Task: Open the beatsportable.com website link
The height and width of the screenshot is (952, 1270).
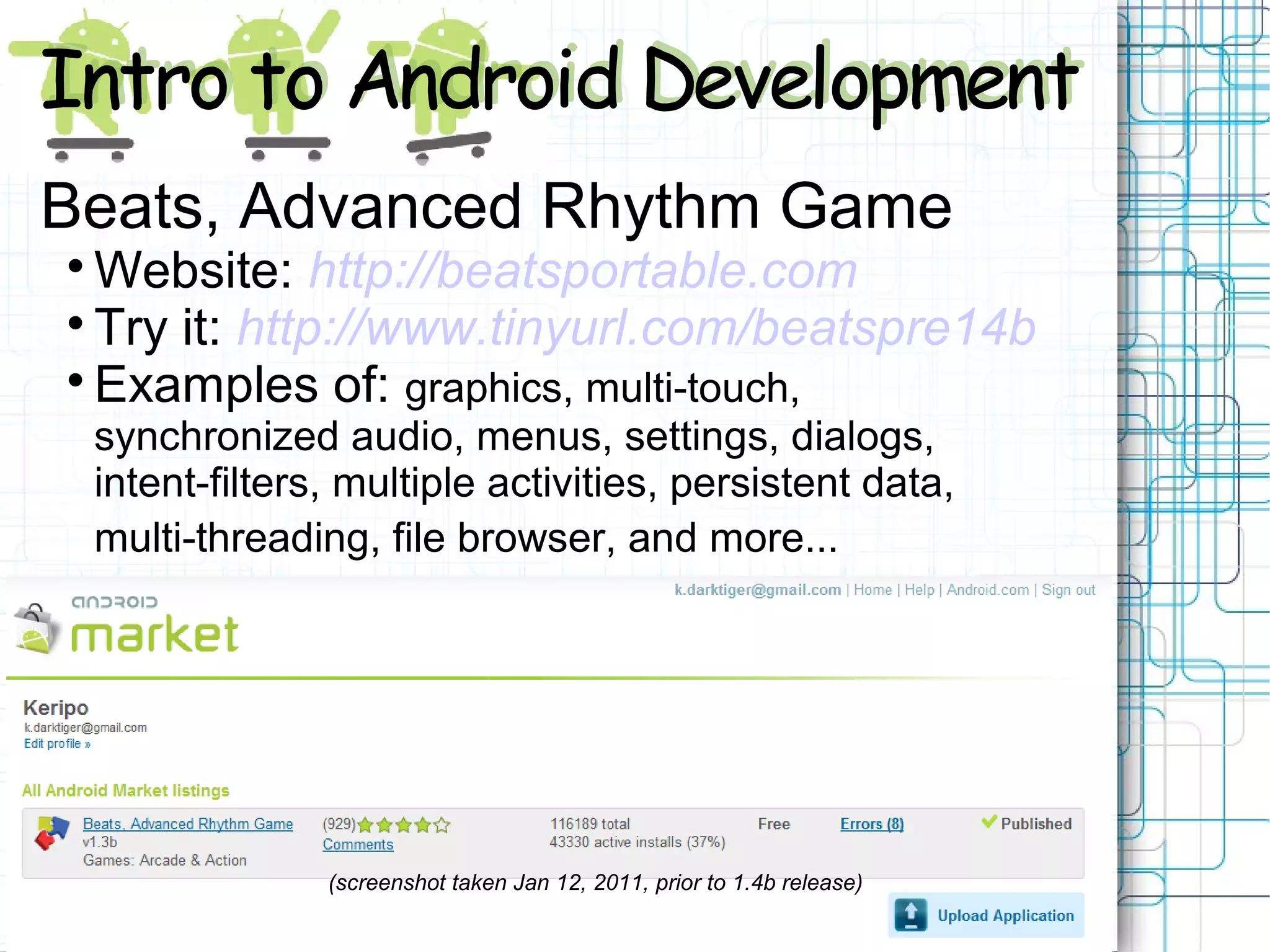Action: point(583,270)
